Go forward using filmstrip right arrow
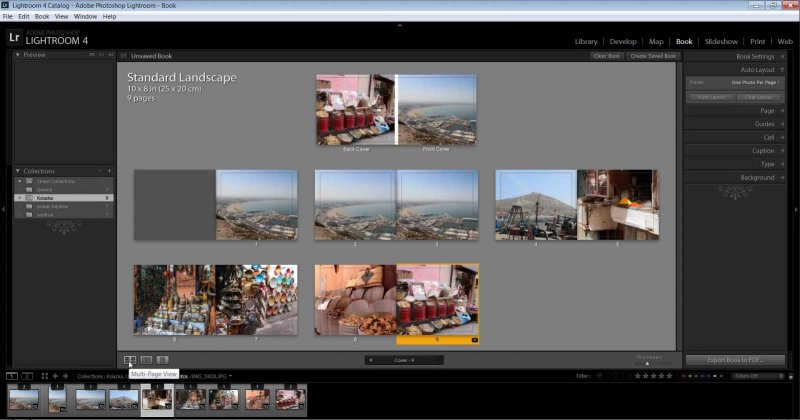This screenshot has height=420, width=800. pos(66,376)
